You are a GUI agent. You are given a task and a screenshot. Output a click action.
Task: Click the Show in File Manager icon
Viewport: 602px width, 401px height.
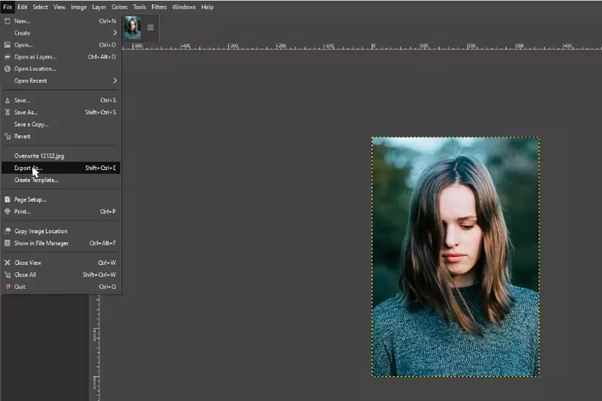pos(7,243)
